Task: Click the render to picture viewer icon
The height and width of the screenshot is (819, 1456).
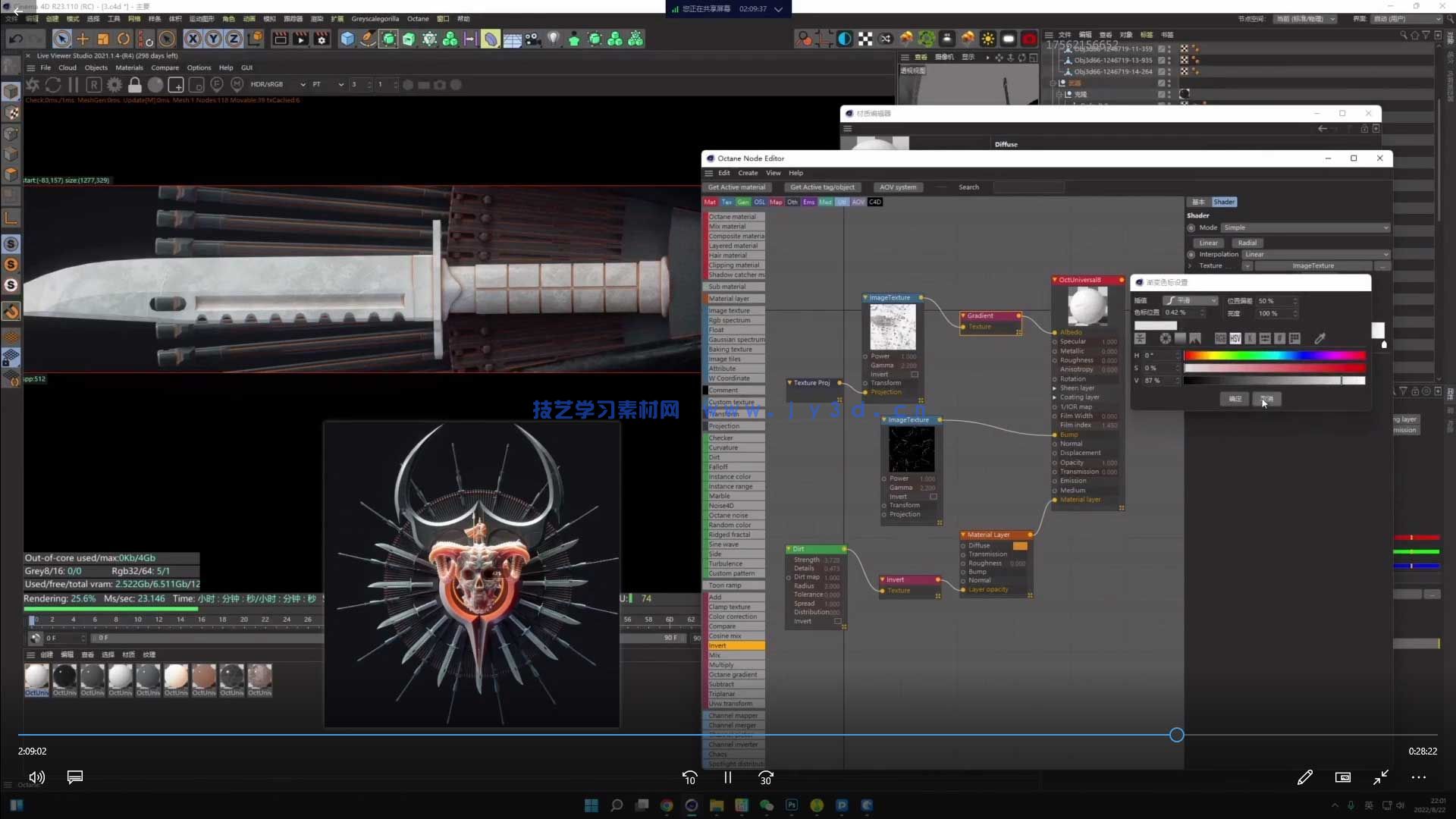Action: pos(301,39)
